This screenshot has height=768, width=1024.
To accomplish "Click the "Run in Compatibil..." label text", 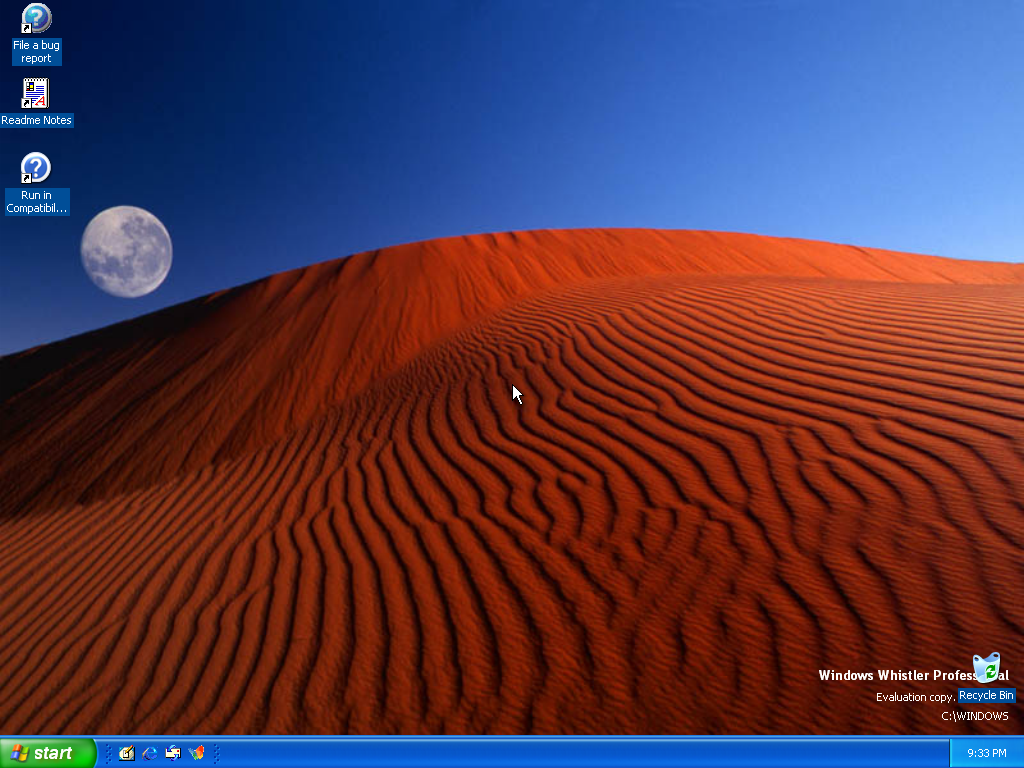I will (36, 202).
